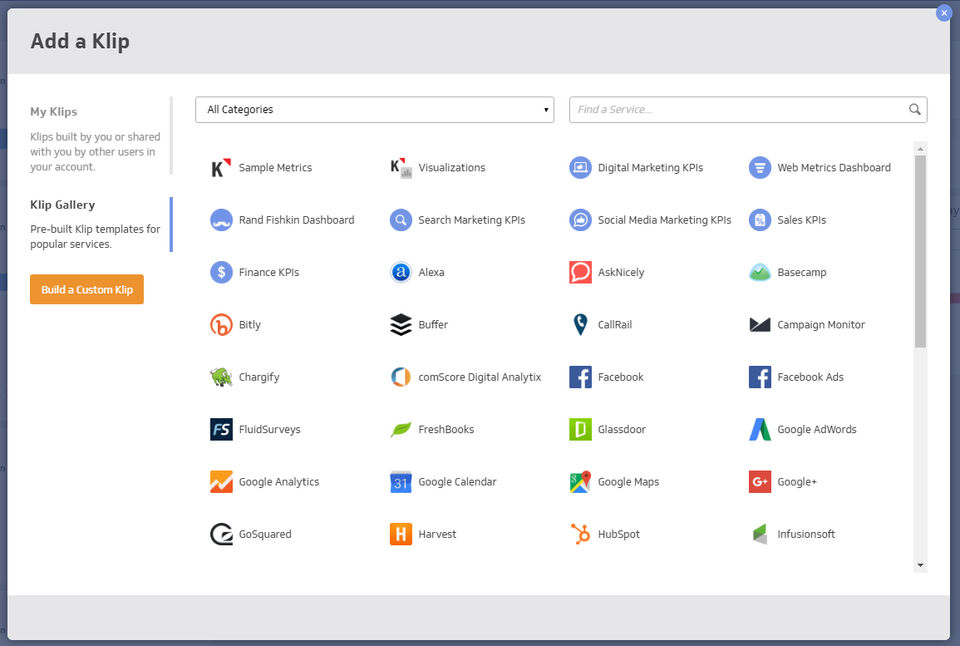
Task: Click the Alexa text label
Action: [432, 272]
